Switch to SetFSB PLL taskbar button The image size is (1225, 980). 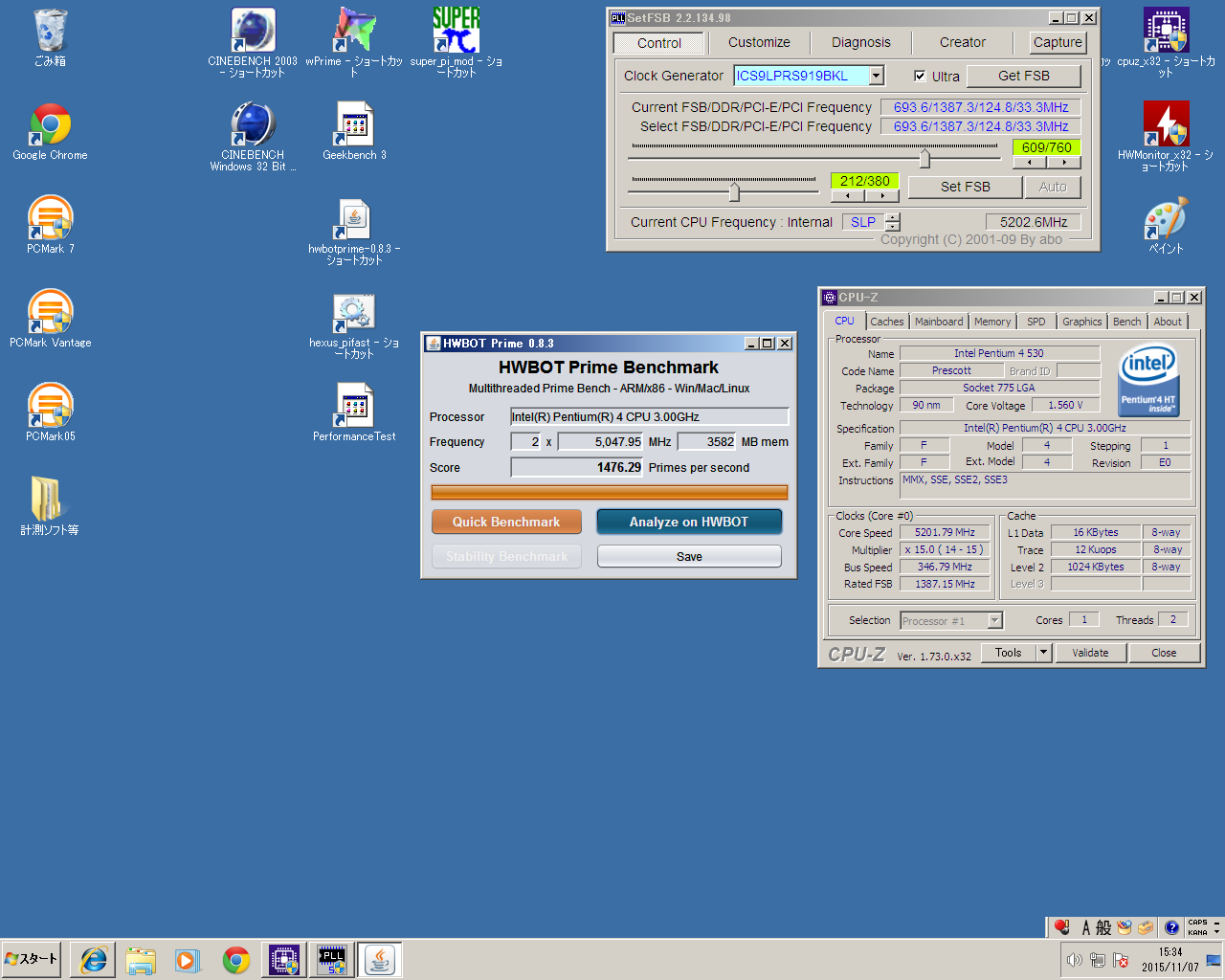pyautogui.click(x=332, y=959)
